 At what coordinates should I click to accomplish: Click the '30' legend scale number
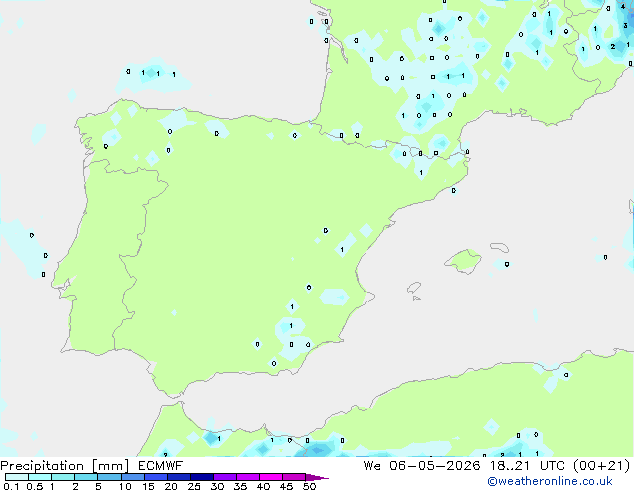(x=217, y=486)
